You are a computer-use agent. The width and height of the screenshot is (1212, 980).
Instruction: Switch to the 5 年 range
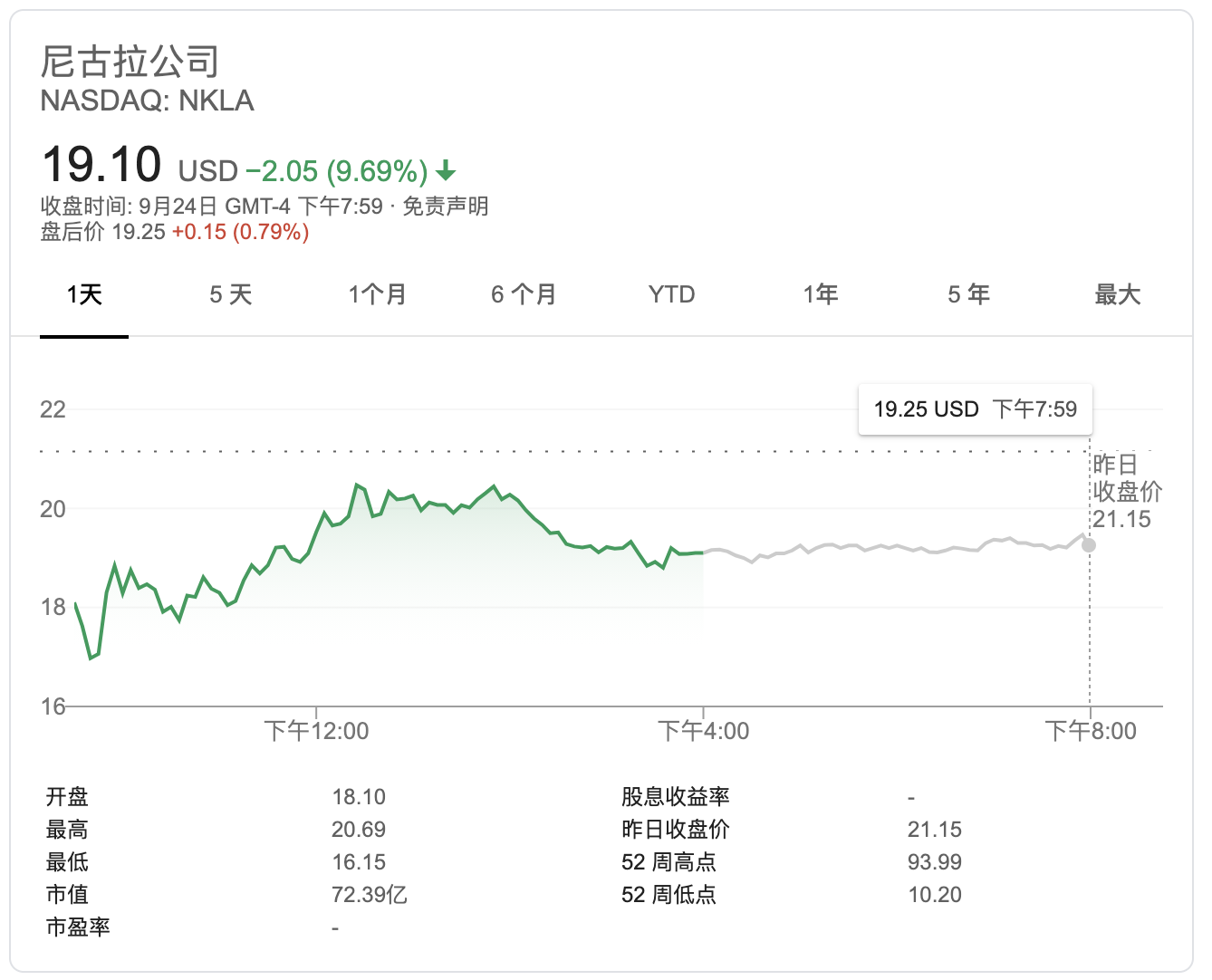(968, 294)
